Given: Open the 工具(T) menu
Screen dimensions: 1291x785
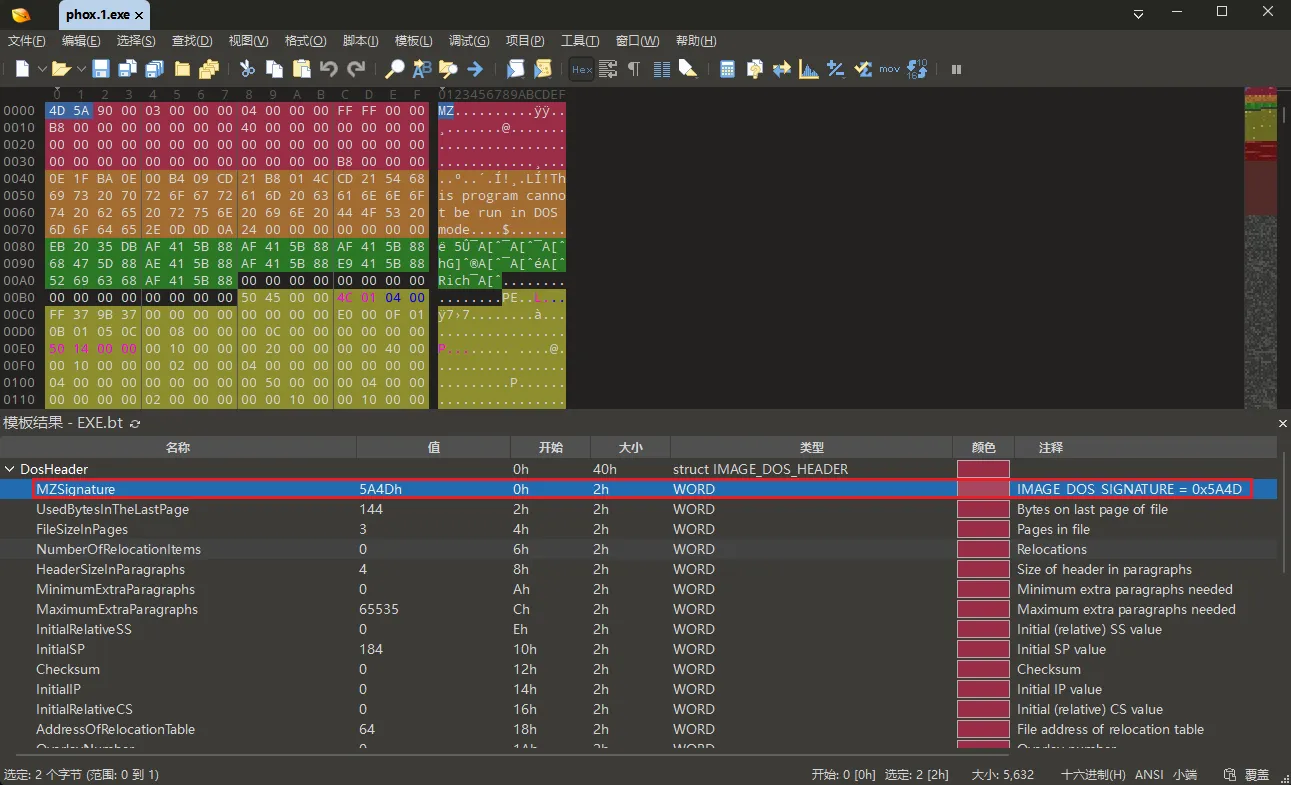Looking at the screenshot, I should 580,41.
